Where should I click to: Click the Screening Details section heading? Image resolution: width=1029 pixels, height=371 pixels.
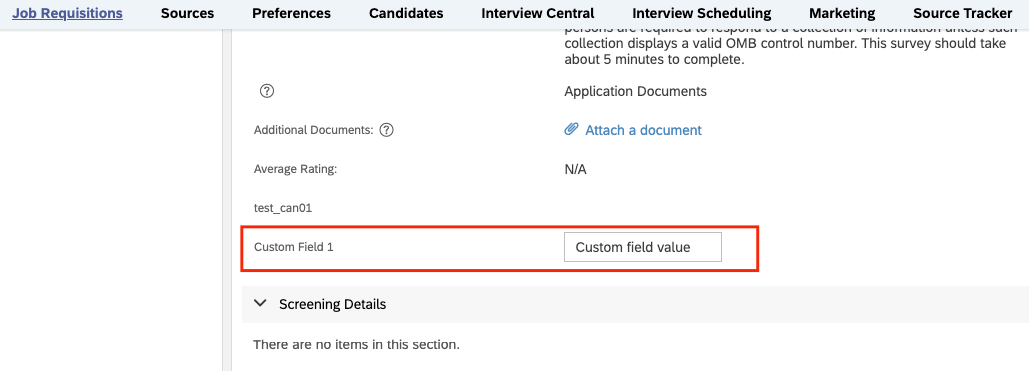pyautogui.click(x=332, y=304)
